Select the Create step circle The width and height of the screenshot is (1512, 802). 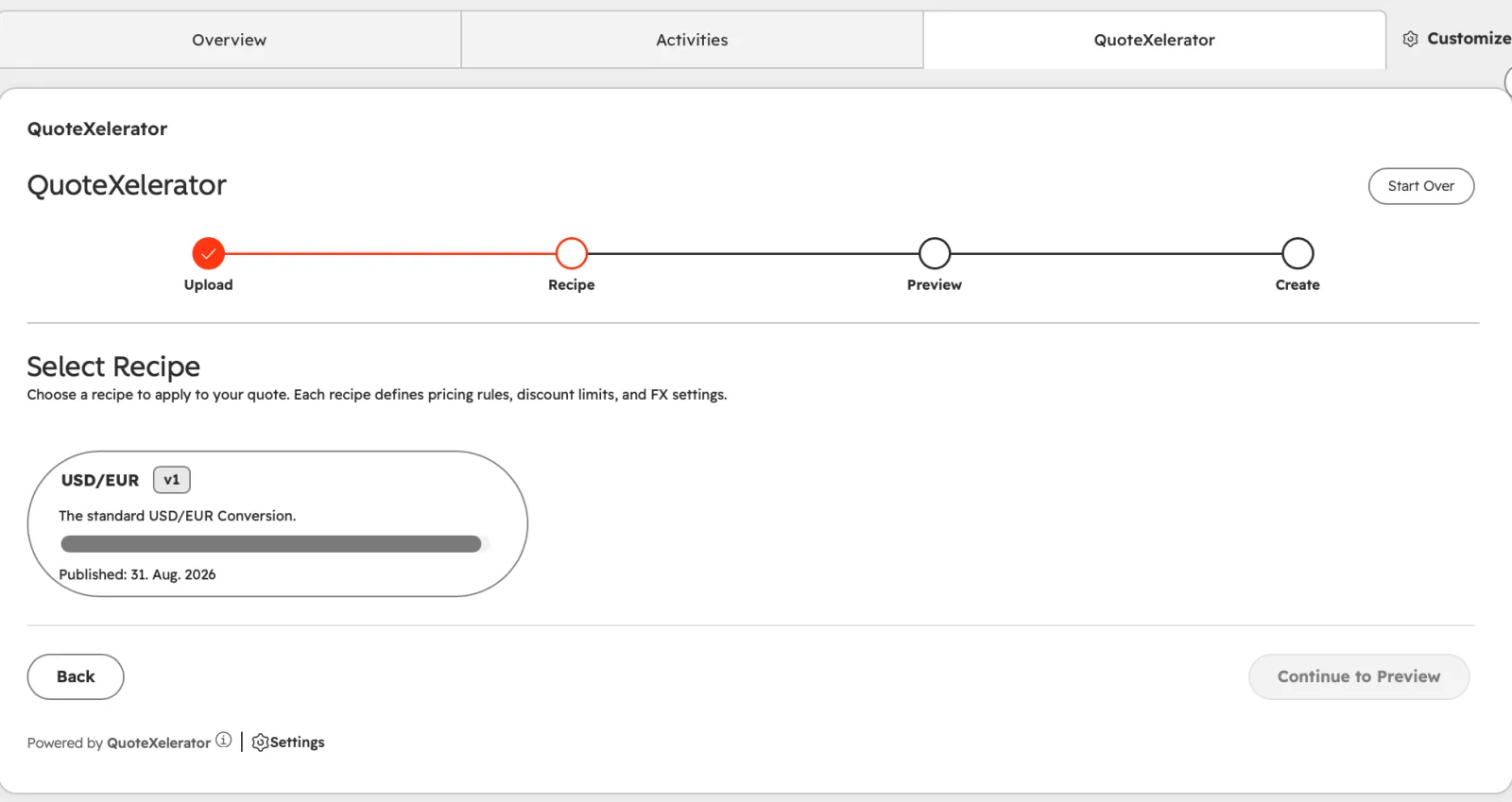click(1297, 253)
